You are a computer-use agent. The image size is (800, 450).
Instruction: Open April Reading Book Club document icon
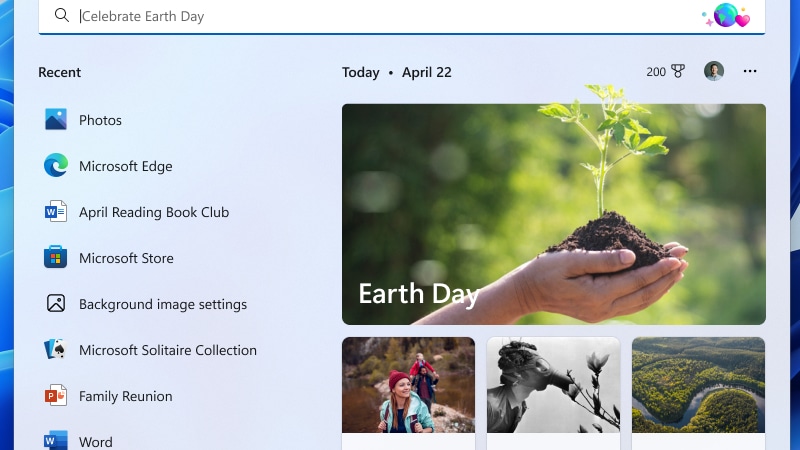coord(56,212)
